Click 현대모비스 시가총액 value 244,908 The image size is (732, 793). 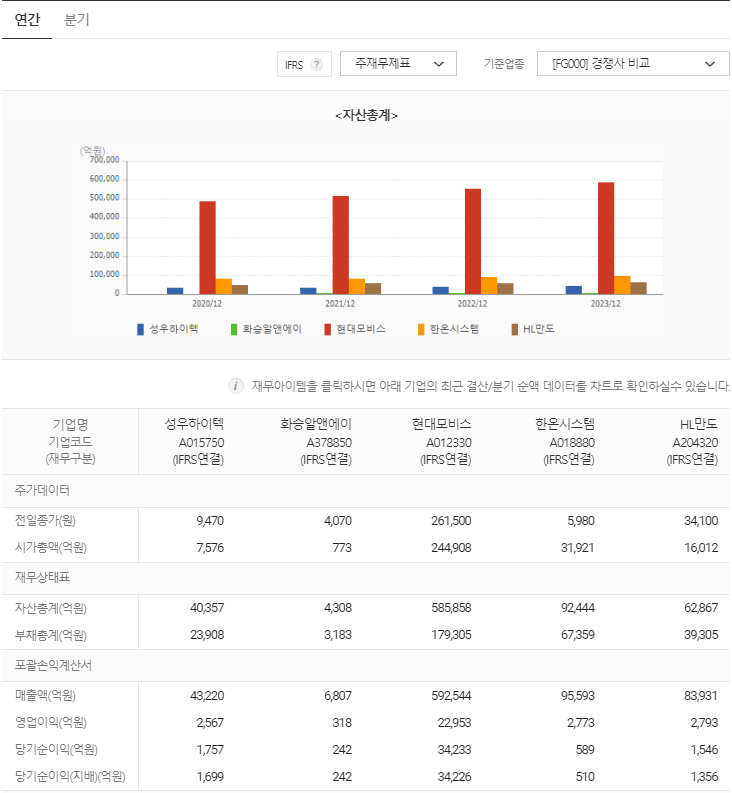[x=451, y=548]
